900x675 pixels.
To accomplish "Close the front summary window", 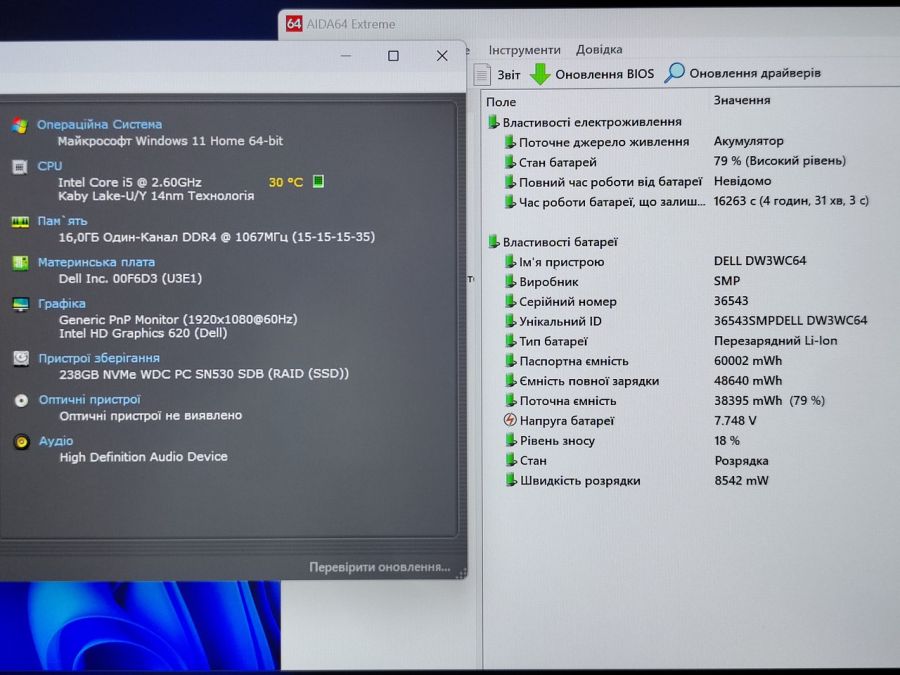I will 442,56.
